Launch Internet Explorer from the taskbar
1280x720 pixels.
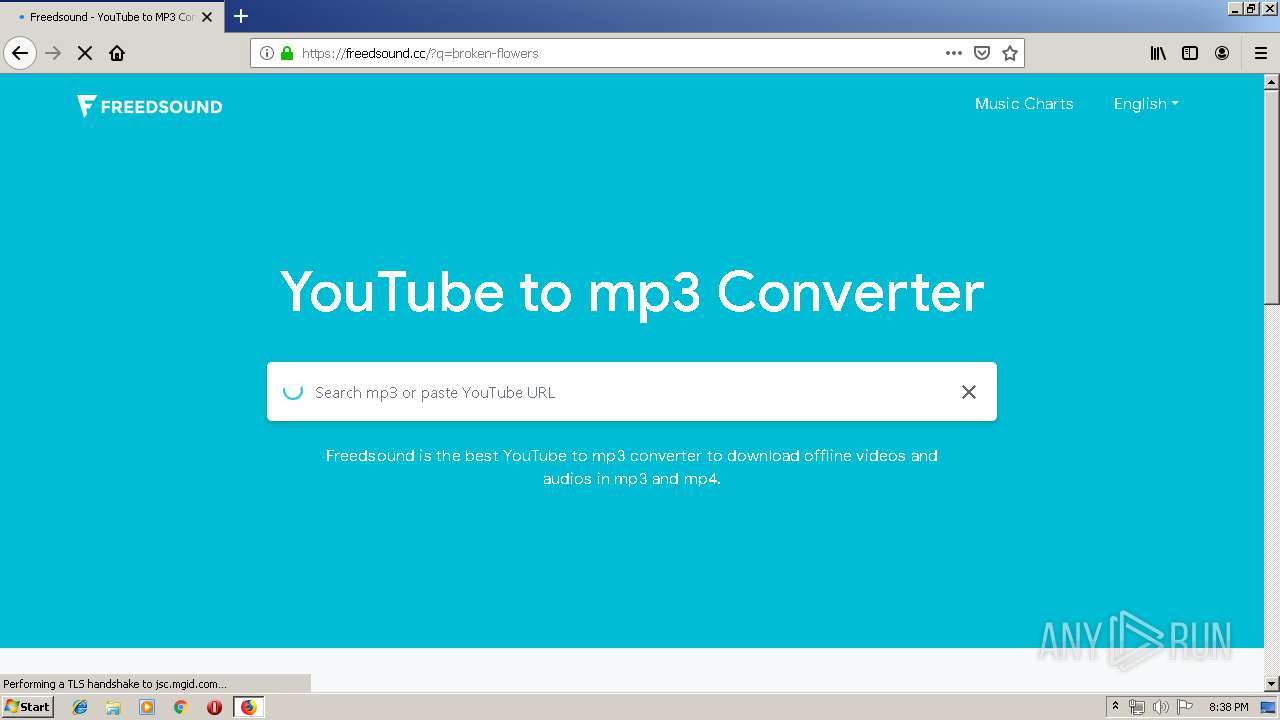[80, 707]
